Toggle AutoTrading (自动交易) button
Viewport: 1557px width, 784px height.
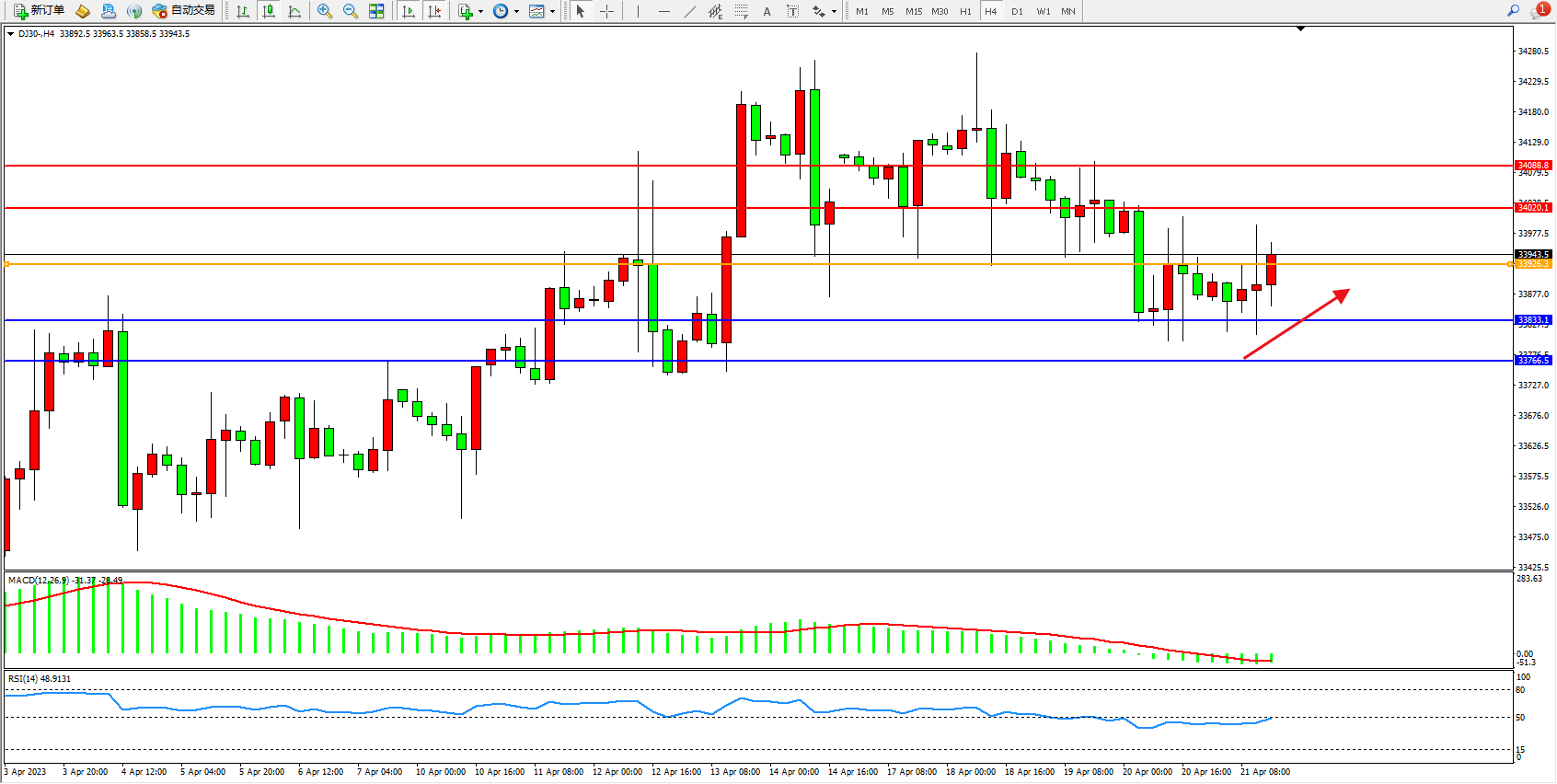click(x=183, y=11)
